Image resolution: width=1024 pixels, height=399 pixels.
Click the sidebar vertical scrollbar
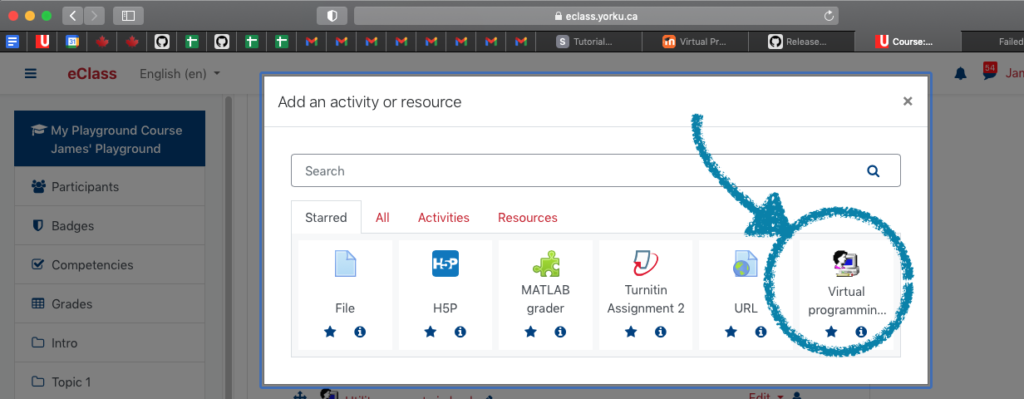pyautogui.click(x=228, y=247)
